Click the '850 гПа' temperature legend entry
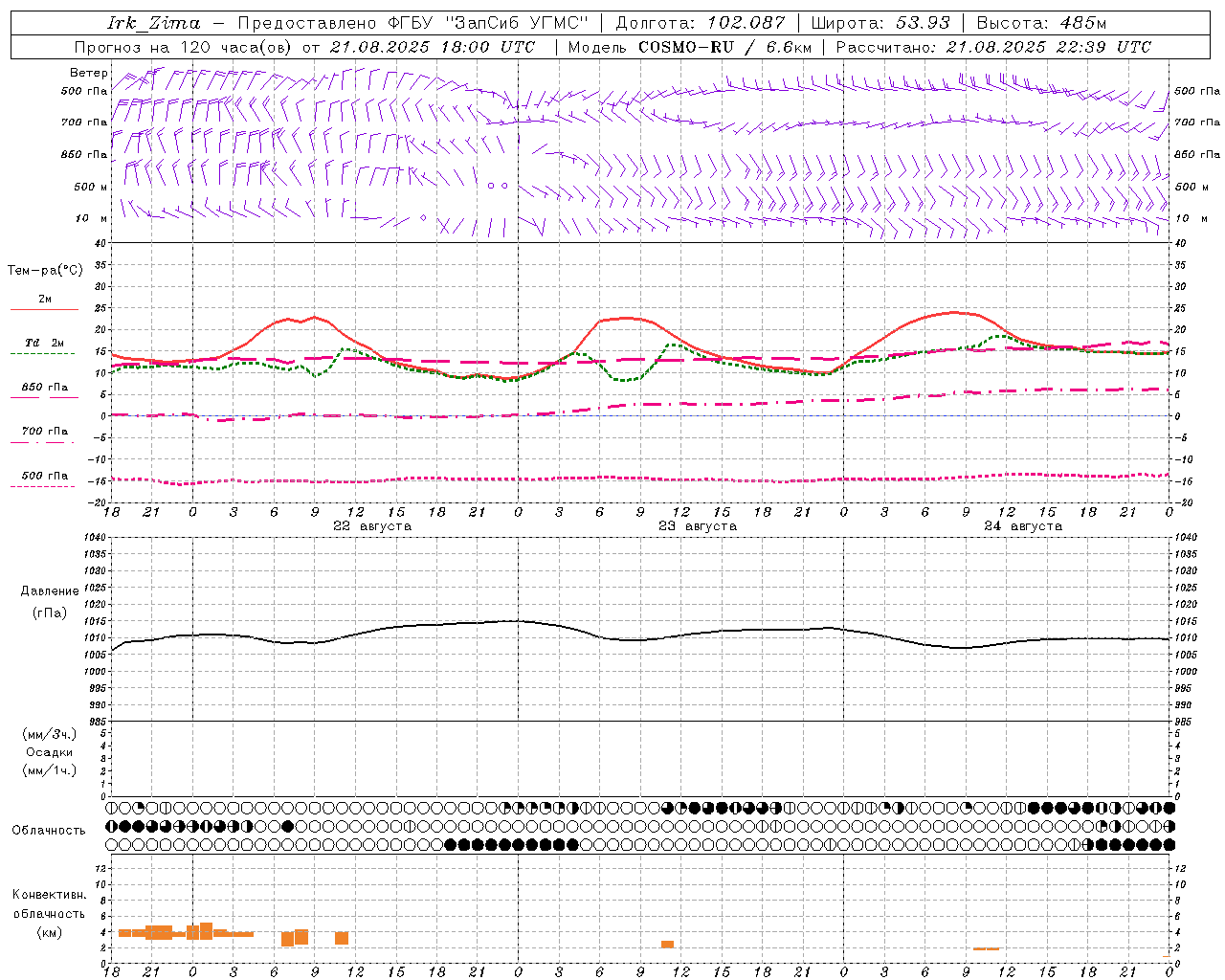 pos(45,388)
